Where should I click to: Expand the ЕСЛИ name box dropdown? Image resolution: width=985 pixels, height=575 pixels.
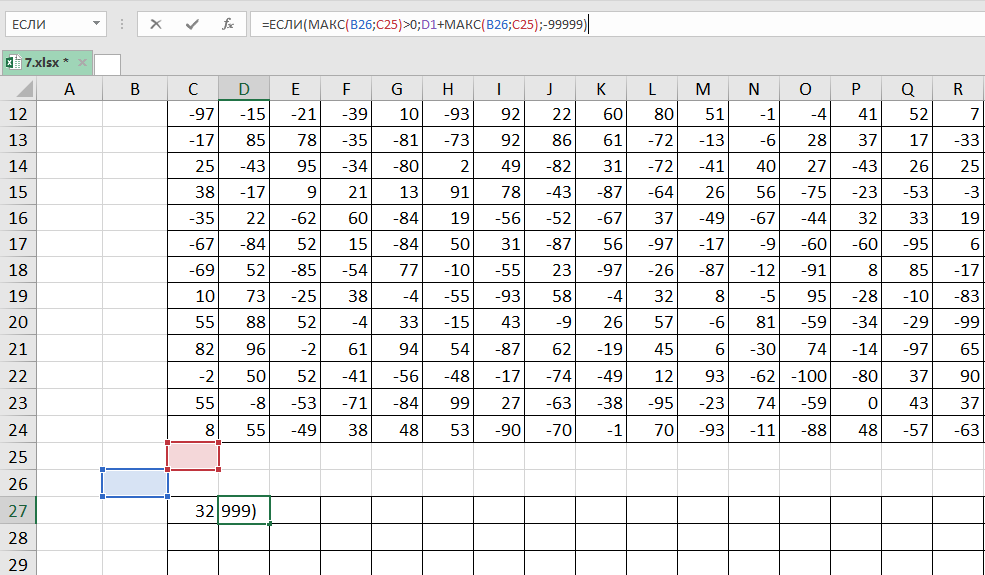(x=96, y=24)
